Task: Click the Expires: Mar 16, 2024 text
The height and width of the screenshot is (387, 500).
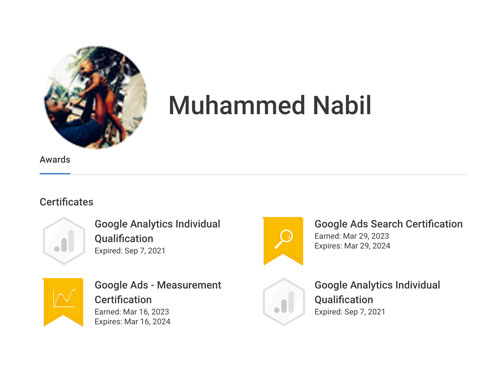Action: point(132,322)
